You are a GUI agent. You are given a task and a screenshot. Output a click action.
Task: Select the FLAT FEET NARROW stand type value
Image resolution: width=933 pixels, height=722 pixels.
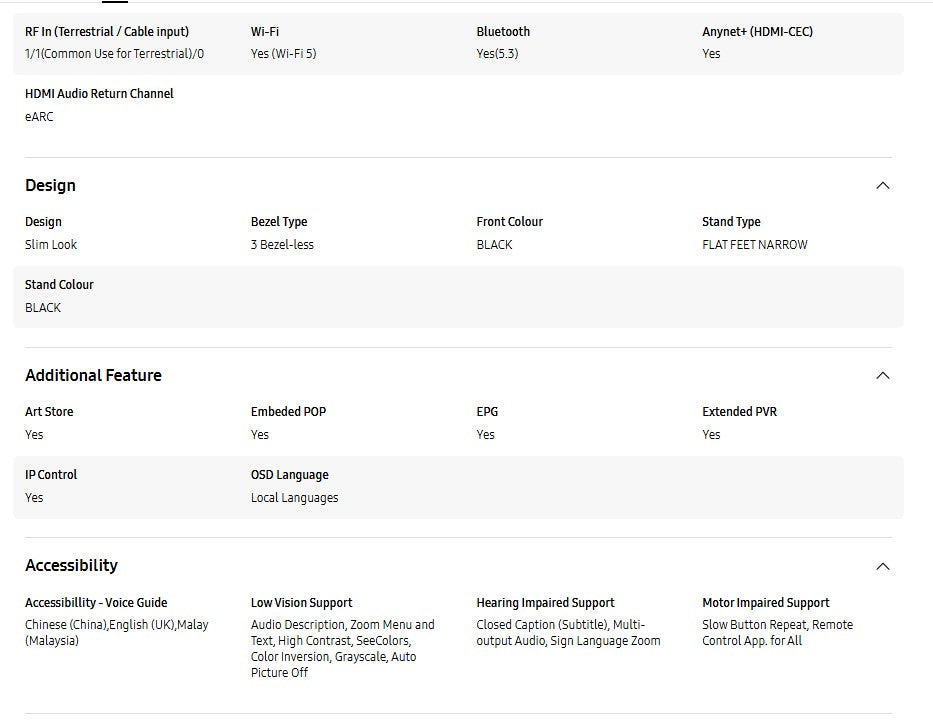[754, 245]
